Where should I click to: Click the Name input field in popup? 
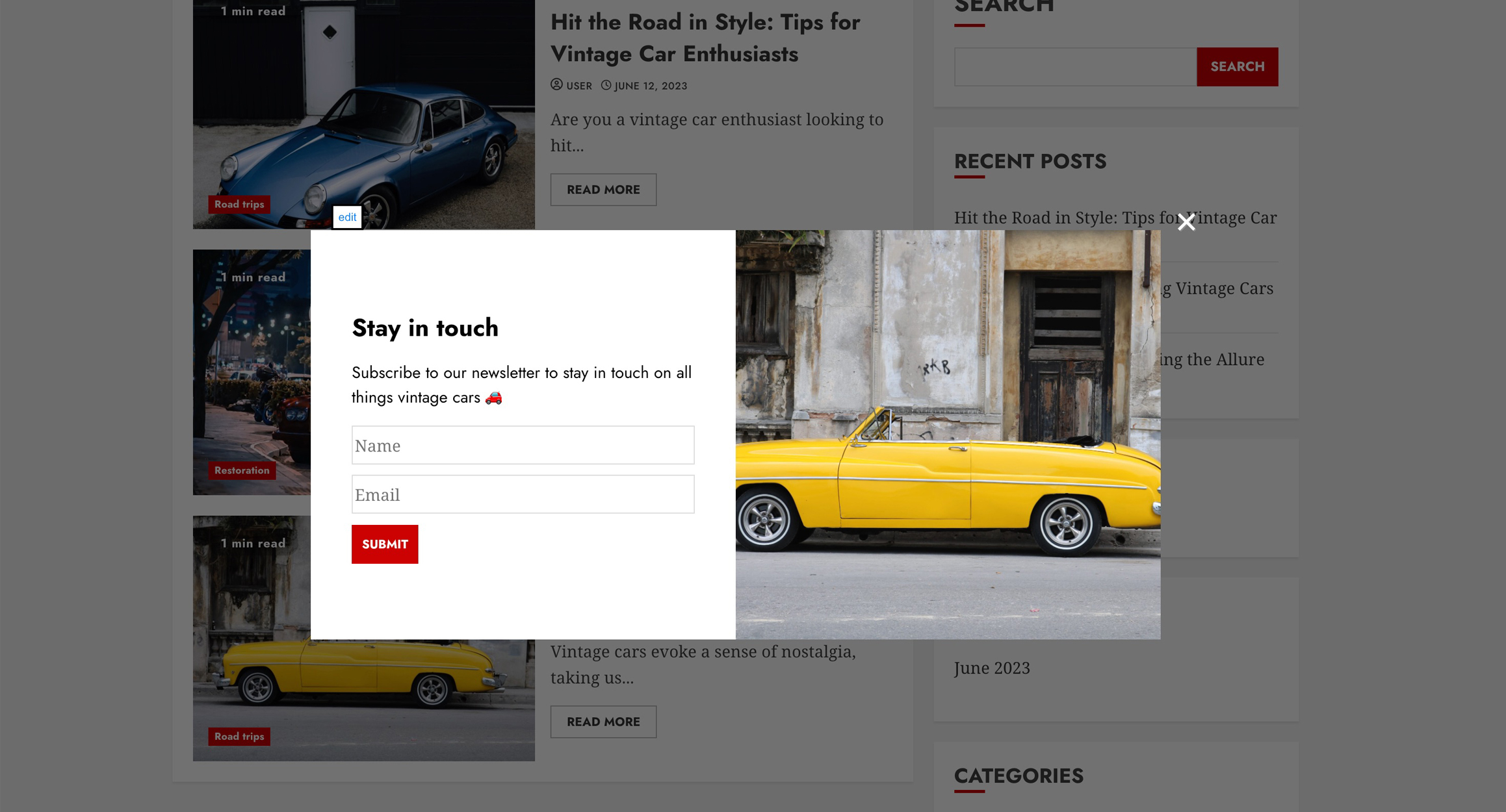coord(523,445)
